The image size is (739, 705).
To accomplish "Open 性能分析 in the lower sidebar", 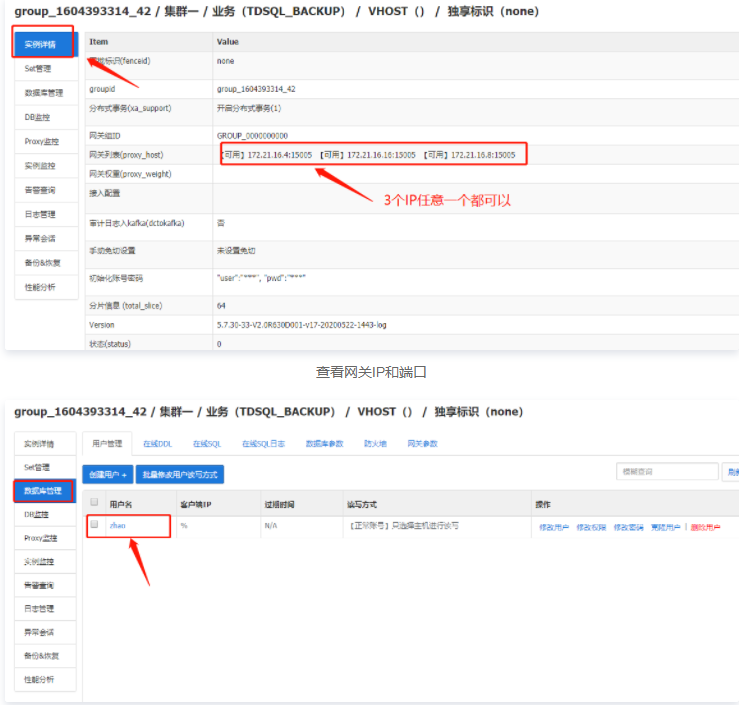I will (40, 679).
